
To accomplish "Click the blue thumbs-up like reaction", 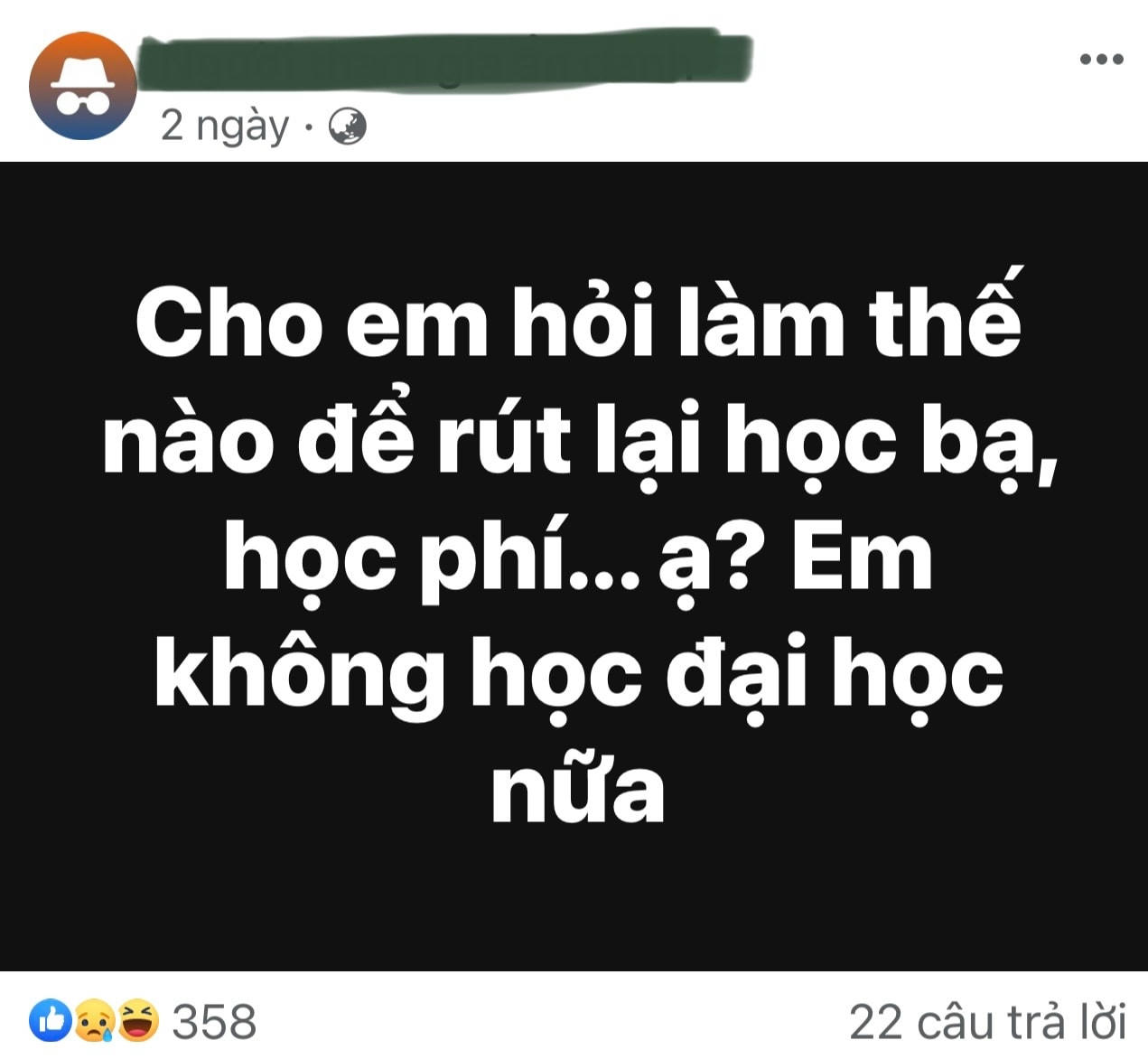I will click(x=51, y=1022).
